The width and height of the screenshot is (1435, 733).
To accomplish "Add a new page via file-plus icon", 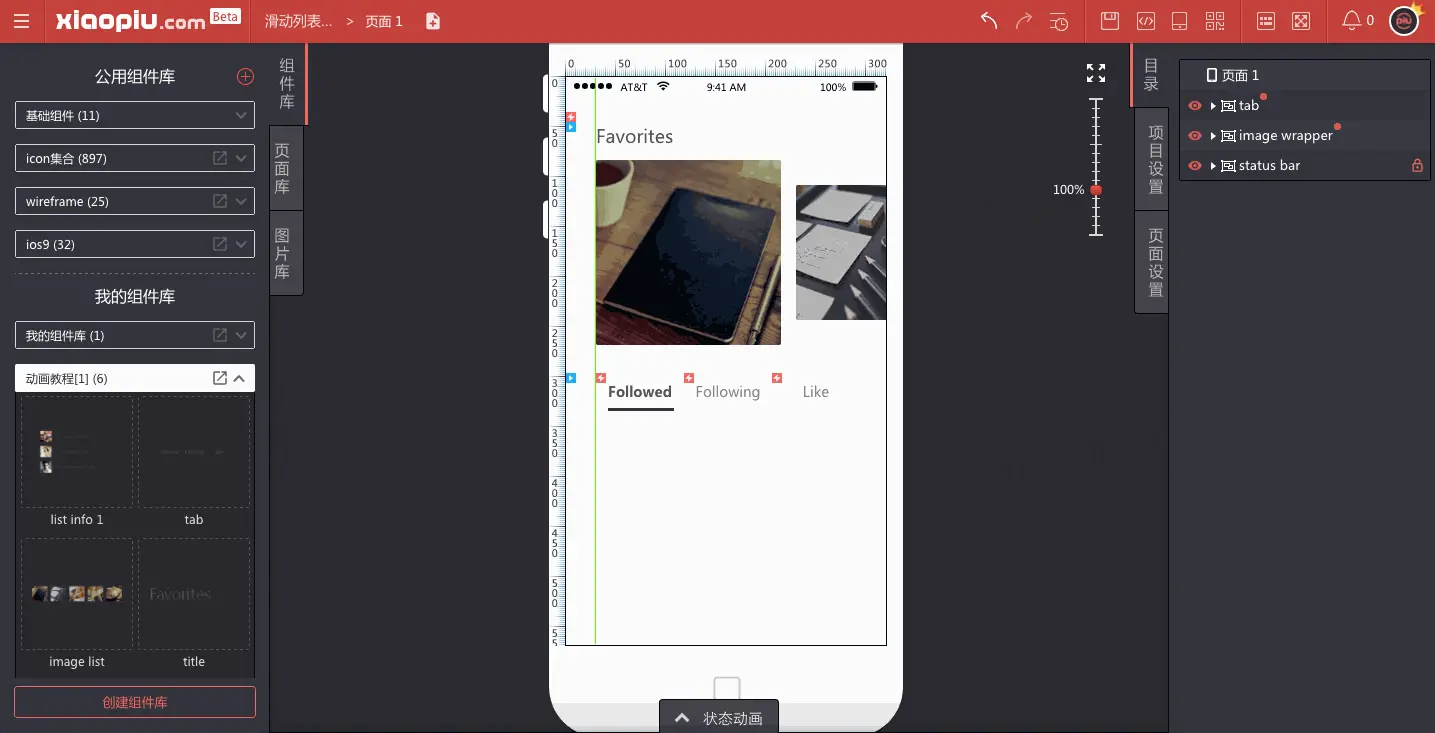I will click(x=433, y=21).
